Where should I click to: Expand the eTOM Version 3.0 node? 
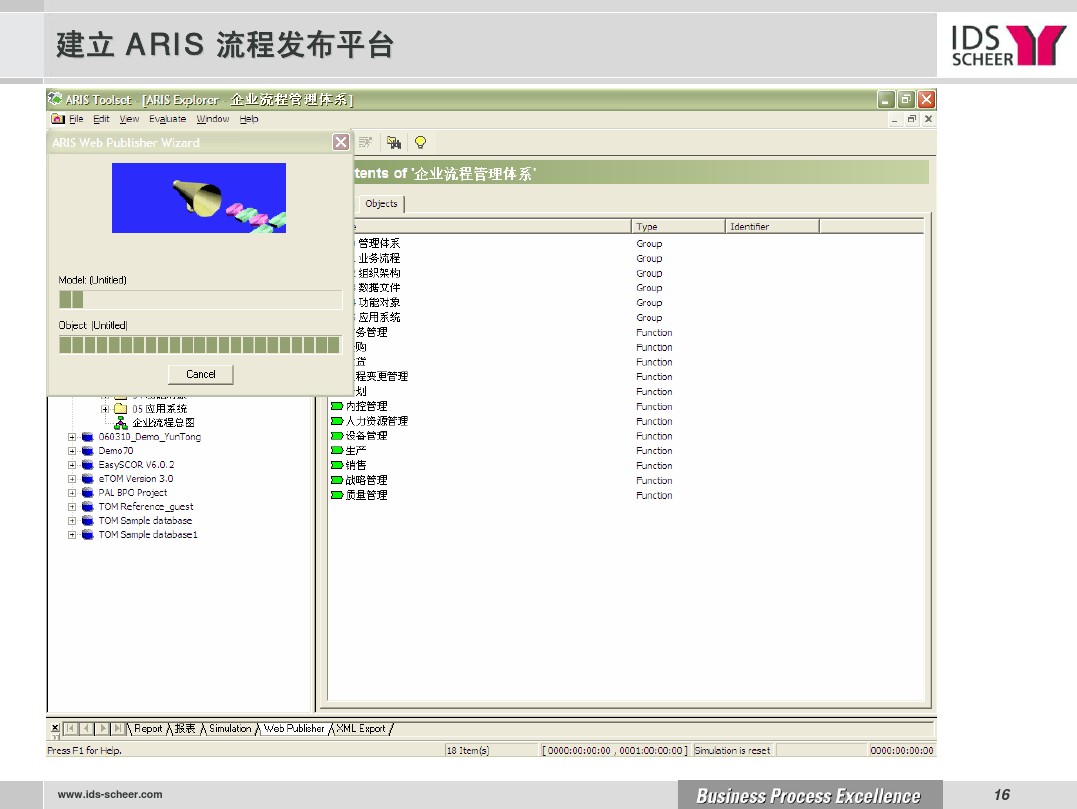(72, 479)
